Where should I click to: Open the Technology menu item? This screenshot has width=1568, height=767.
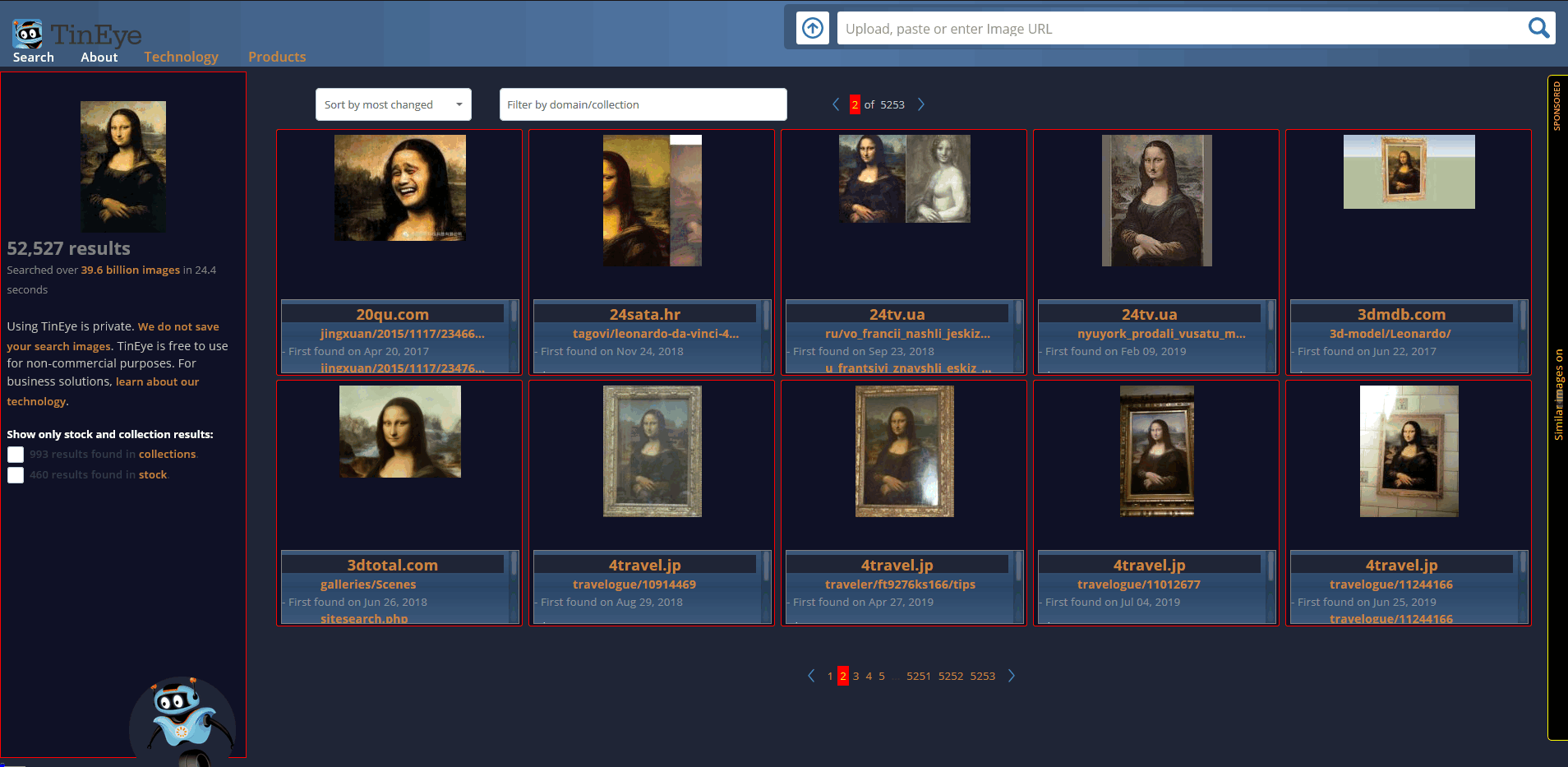[x=182, y=57]
